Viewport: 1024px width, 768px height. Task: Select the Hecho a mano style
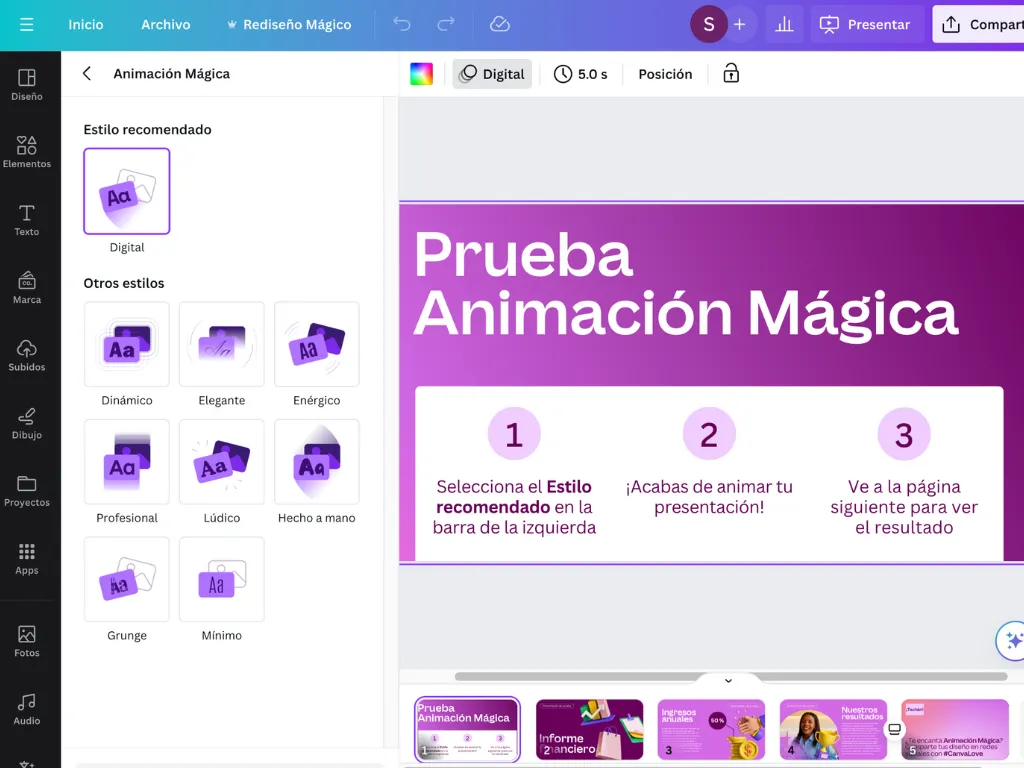[317, 462]
